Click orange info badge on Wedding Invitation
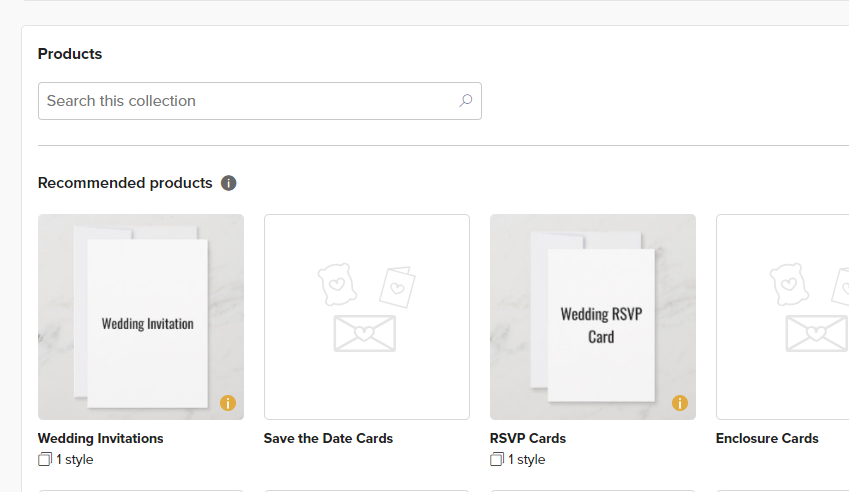 [x=228, y=403]
